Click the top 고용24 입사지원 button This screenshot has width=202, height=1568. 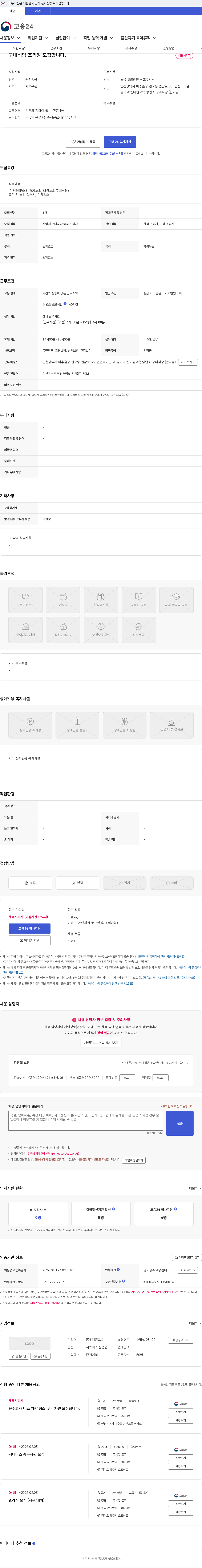pos(120,142)
